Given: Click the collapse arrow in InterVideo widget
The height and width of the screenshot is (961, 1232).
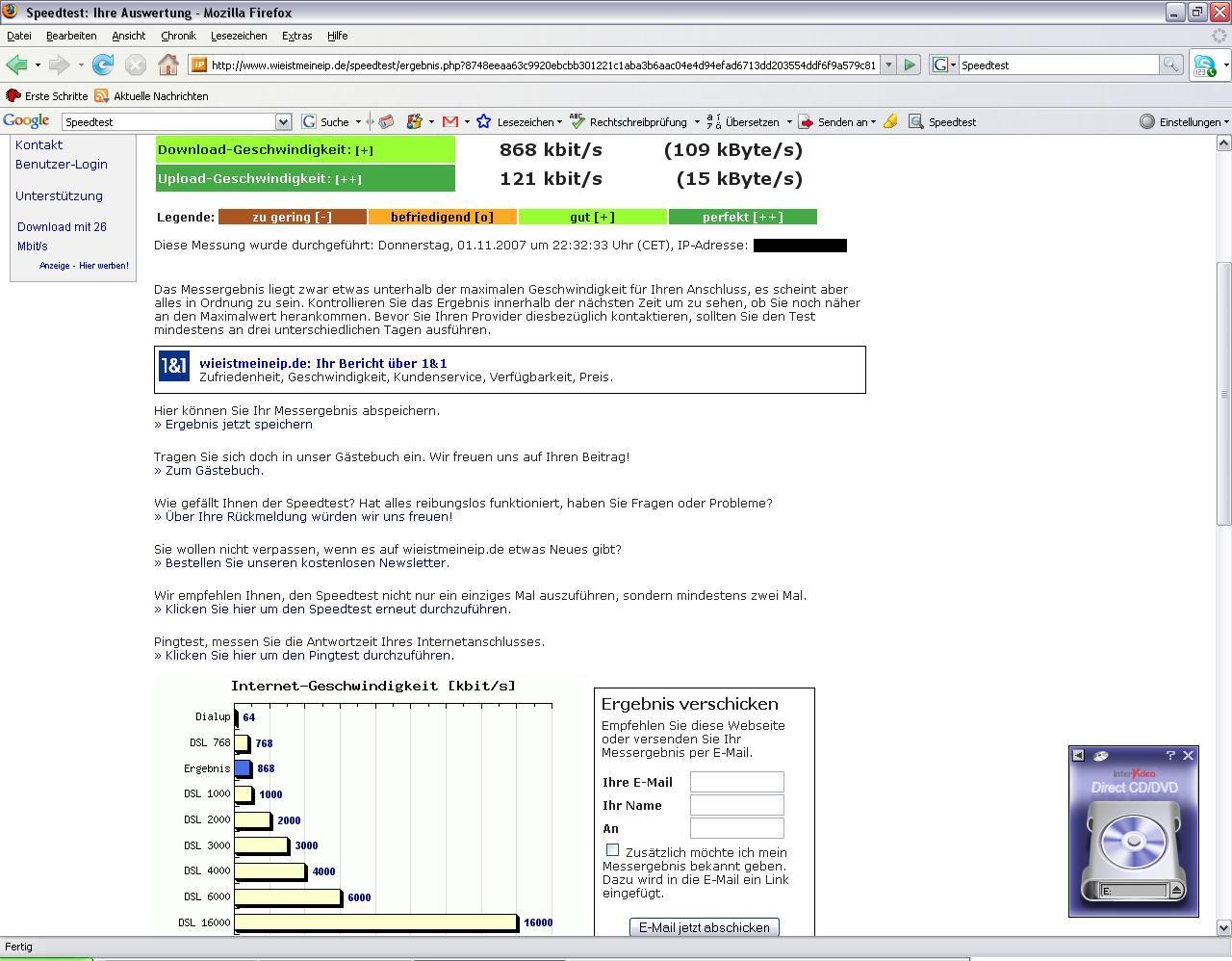Looking at the screenshot, I should pyautogui.click(x=1079, y=756).
